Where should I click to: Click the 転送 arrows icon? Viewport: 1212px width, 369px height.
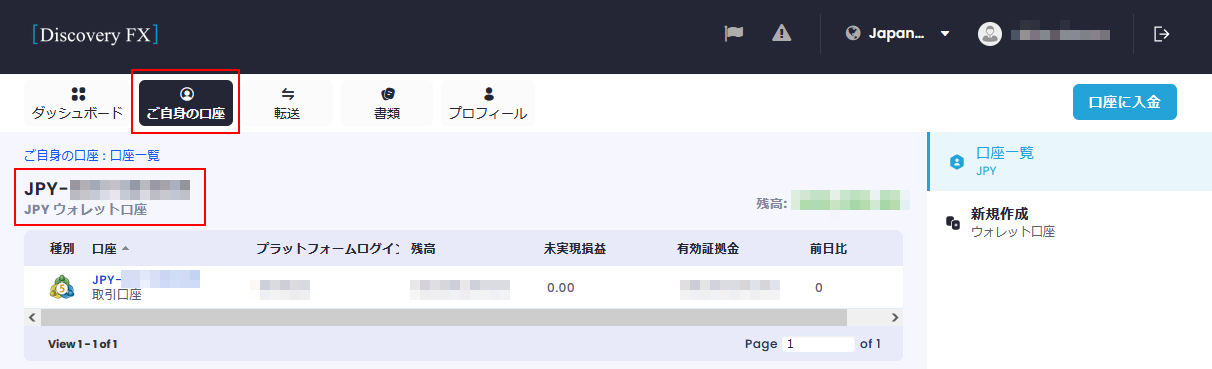tap(288, 94)
